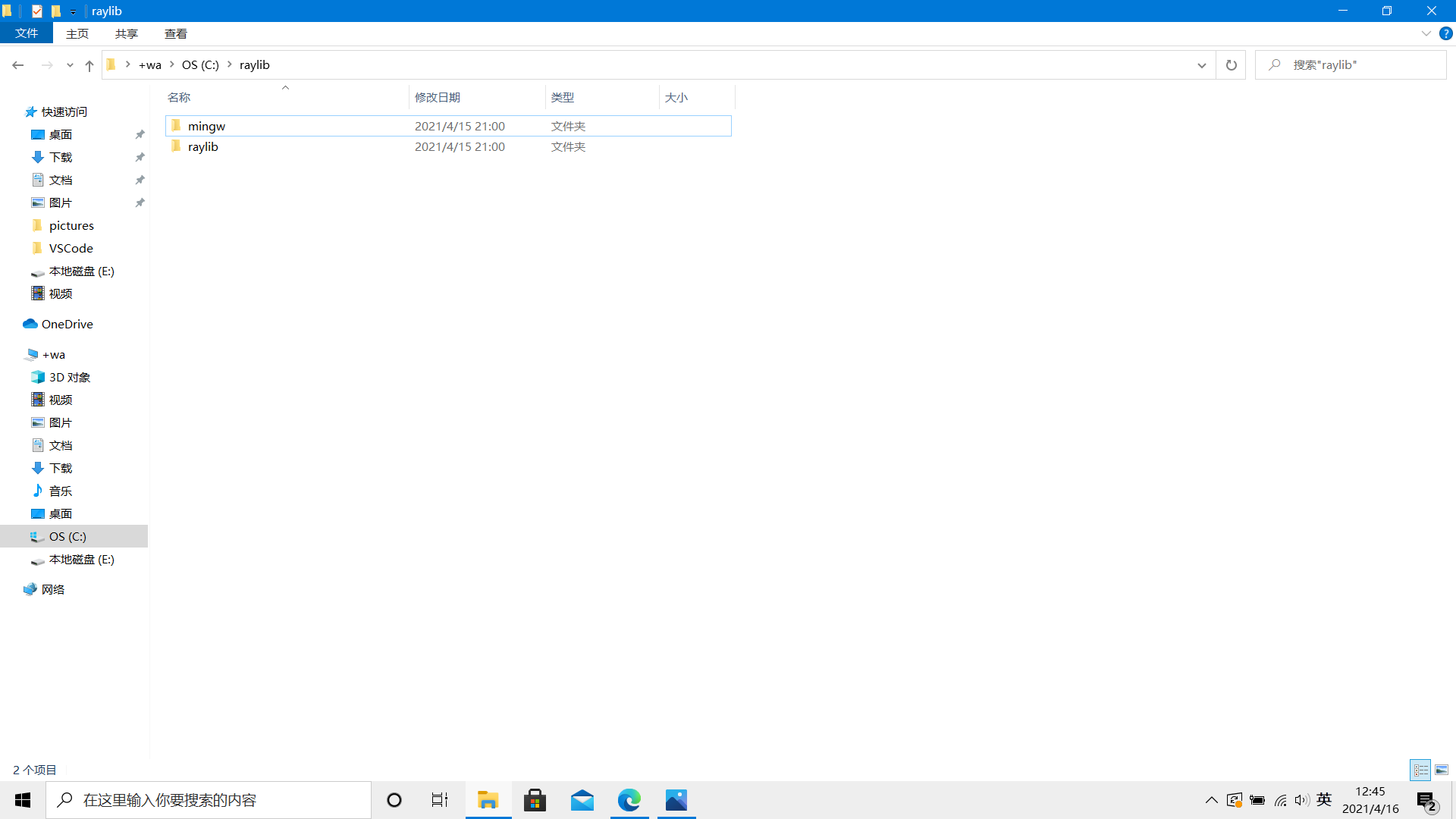Open Microsoft Store from the taskbar

tap(535, 800)
